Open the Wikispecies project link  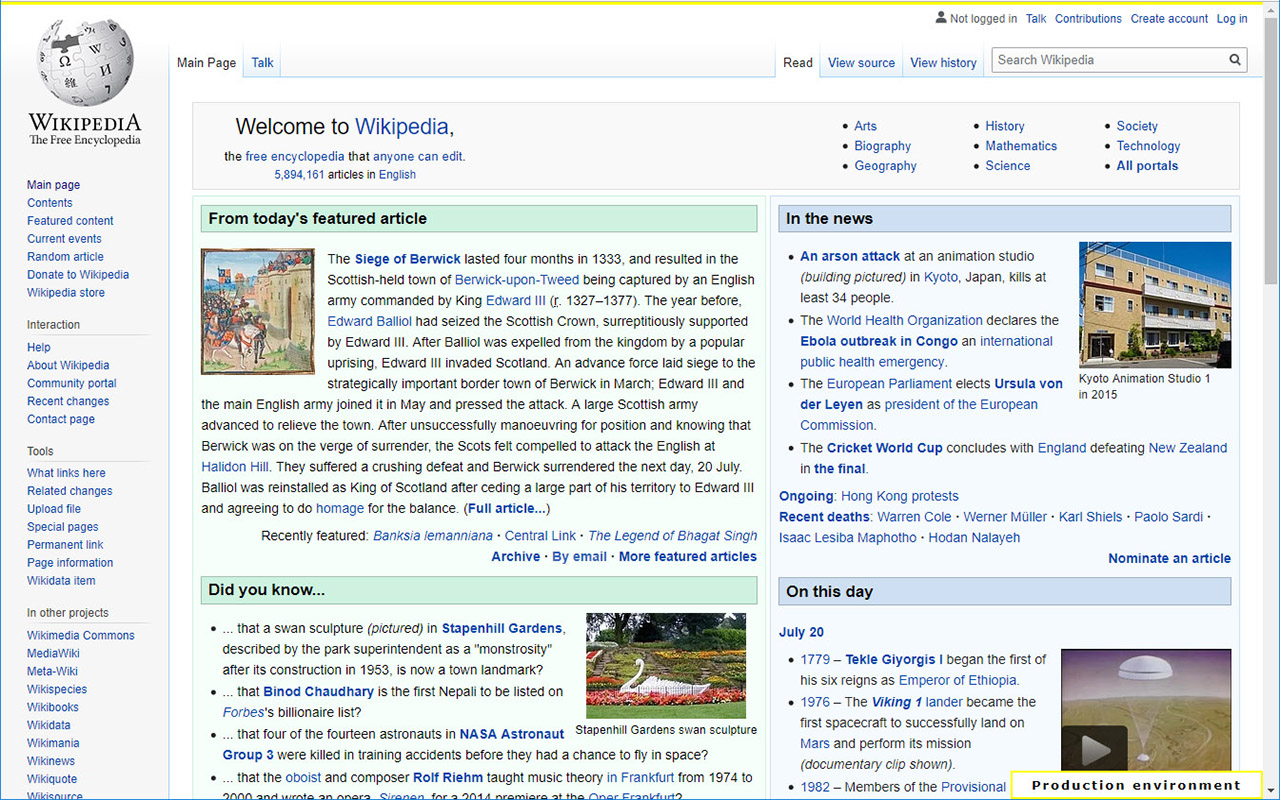57,689
